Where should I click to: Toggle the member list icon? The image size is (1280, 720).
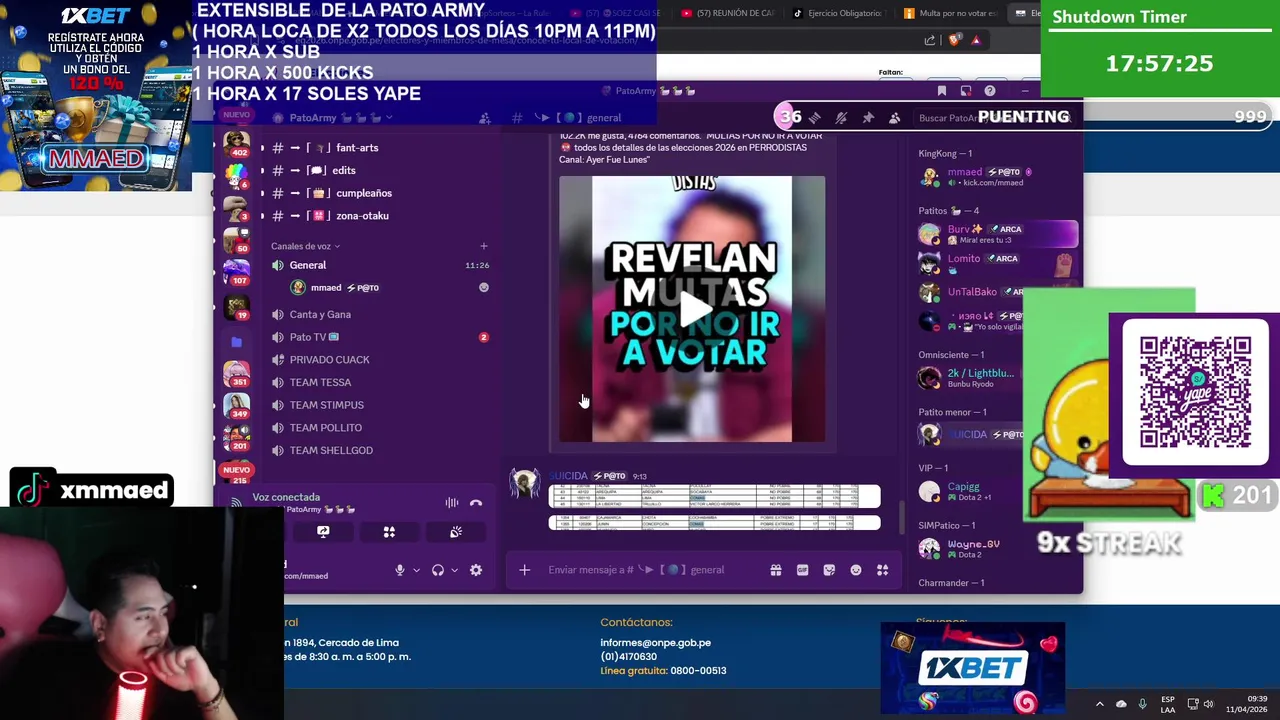click(894, 118)
